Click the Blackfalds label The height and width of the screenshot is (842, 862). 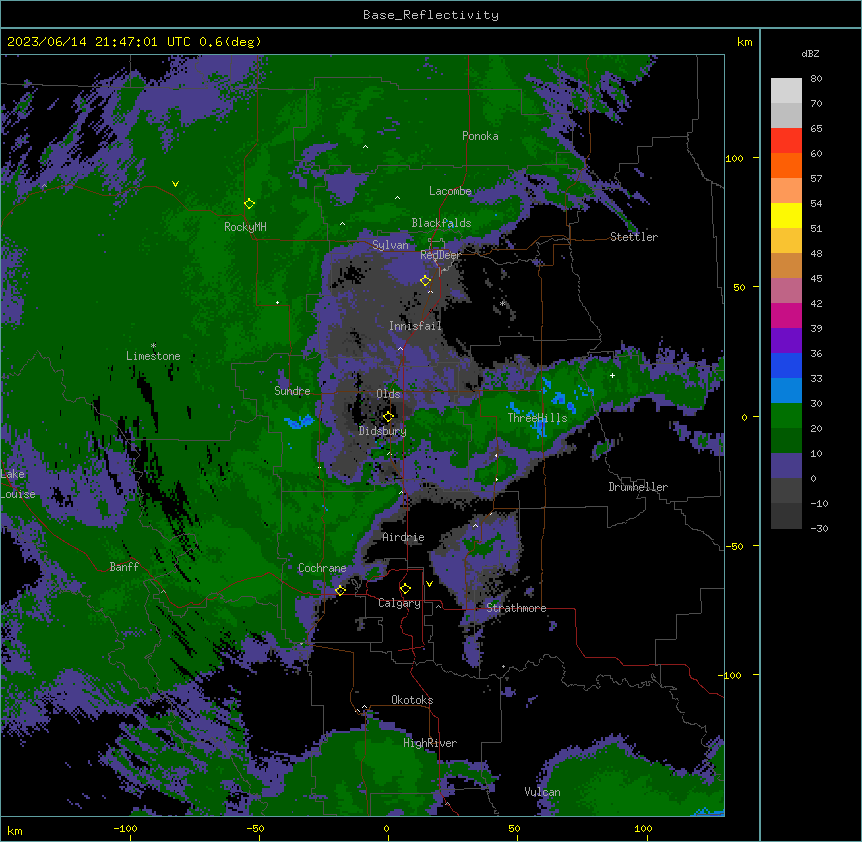[x=441, y=223]
